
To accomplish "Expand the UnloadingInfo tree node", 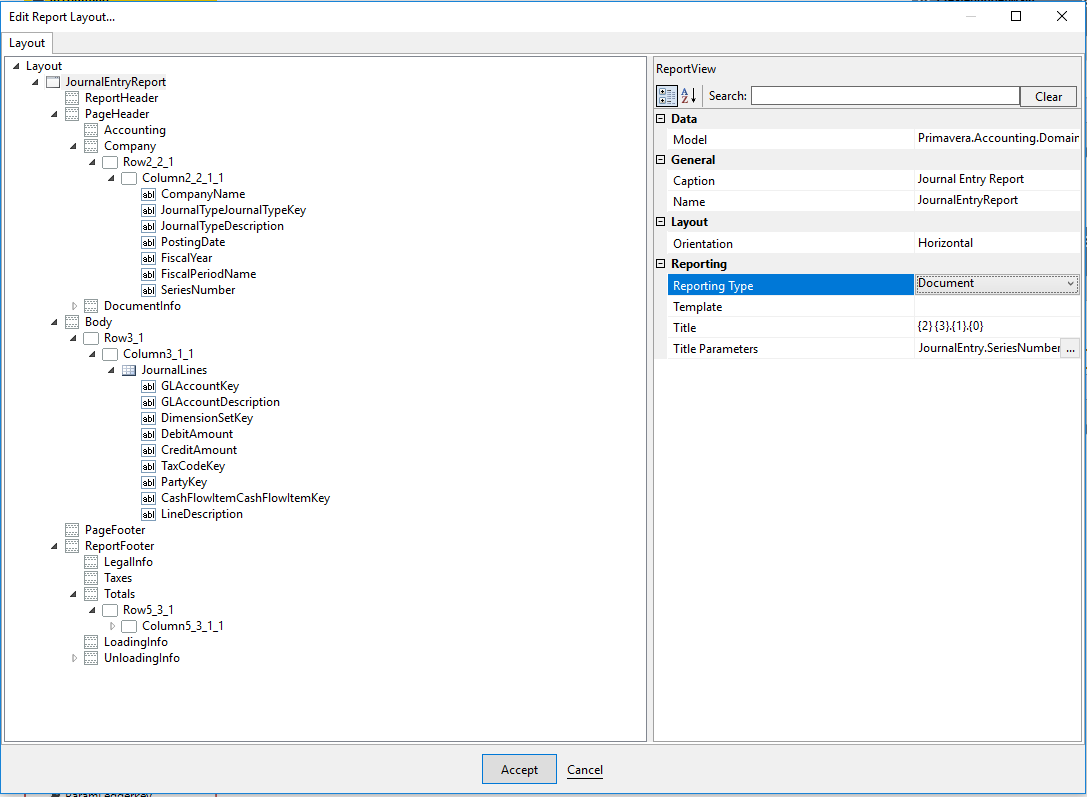I will tap(74, 658).
